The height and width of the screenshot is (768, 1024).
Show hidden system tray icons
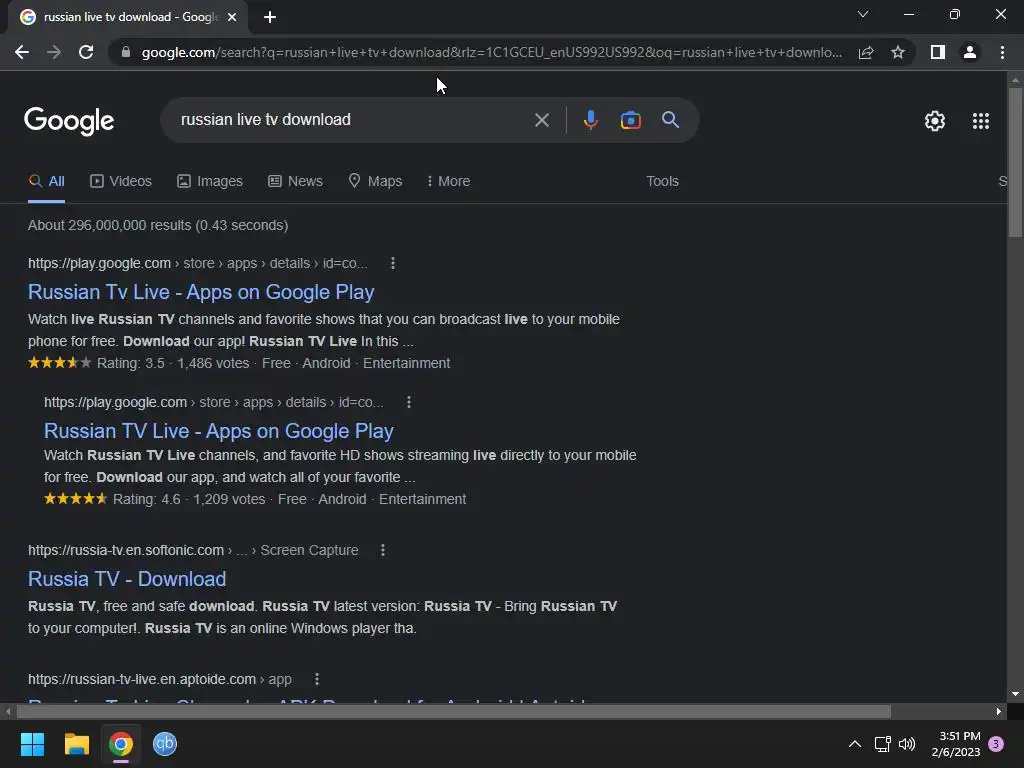pyautogui.click(x=854, y=744)
